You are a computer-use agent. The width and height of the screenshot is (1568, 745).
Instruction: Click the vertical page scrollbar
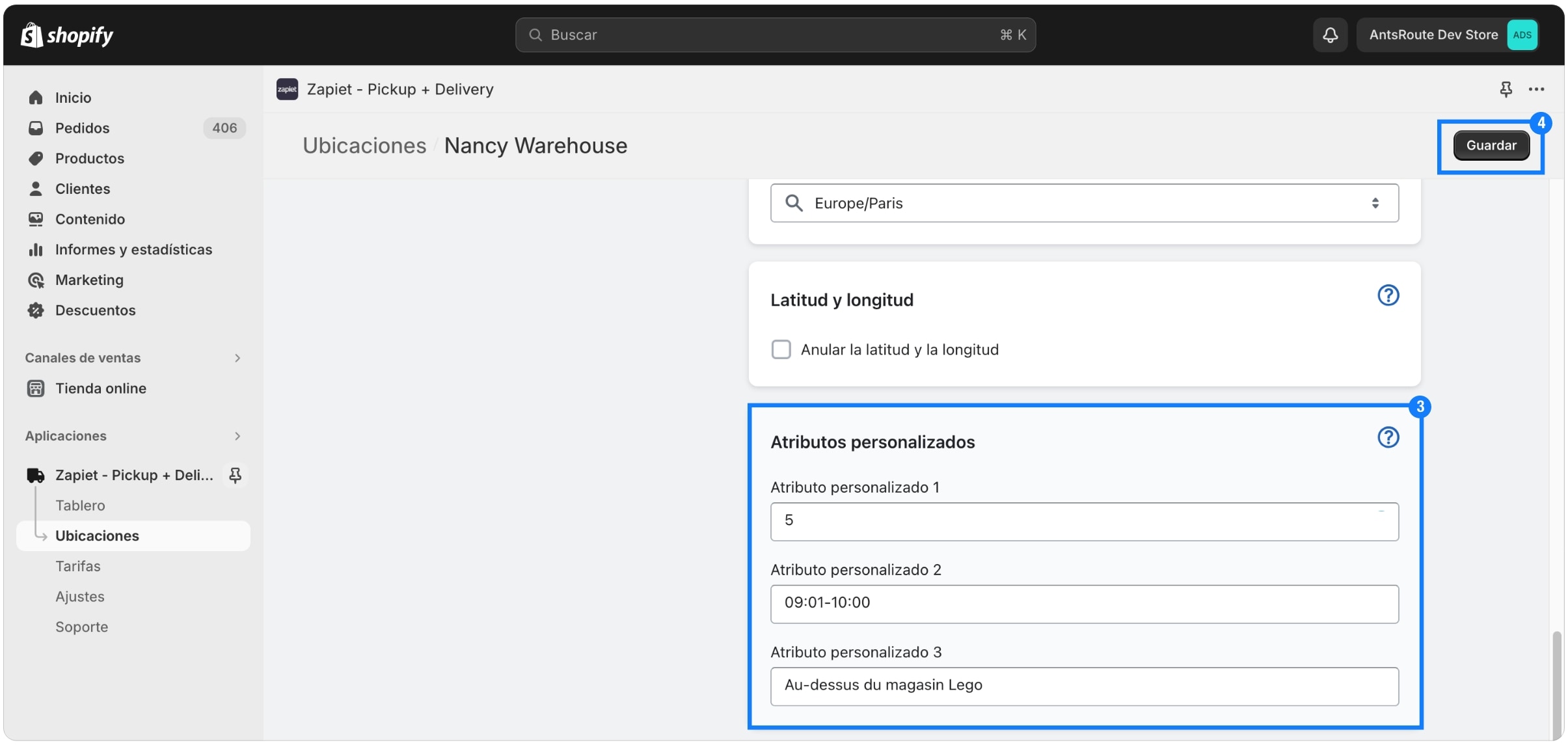1556,684
